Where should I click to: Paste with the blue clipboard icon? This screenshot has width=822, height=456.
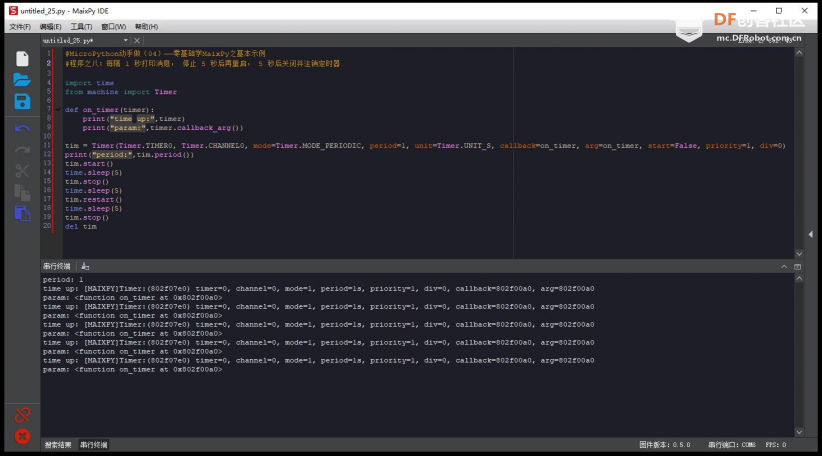coord(22,213)
